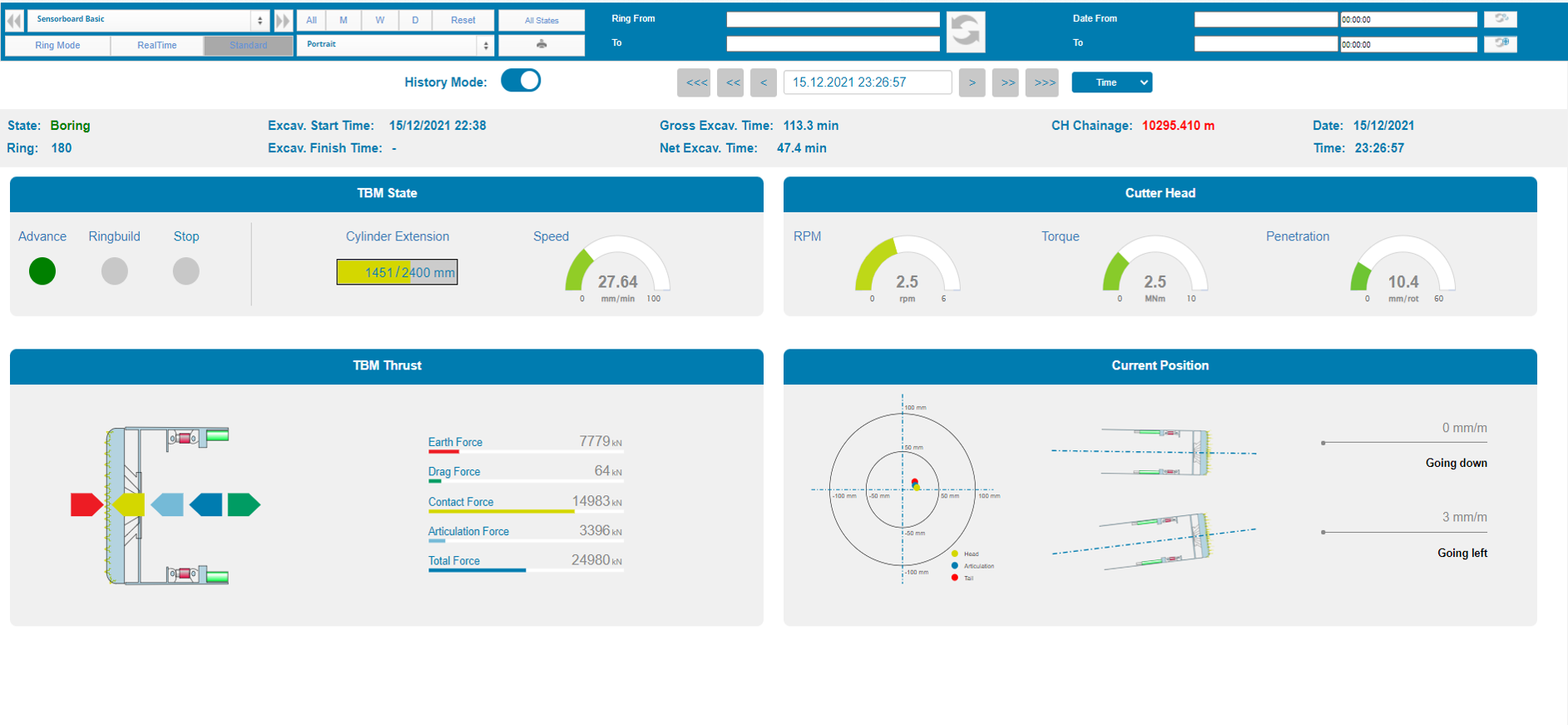Screen dimensions: 1568x725
Task: Click the small icon beside Date From time
Action: (1501, 19)
